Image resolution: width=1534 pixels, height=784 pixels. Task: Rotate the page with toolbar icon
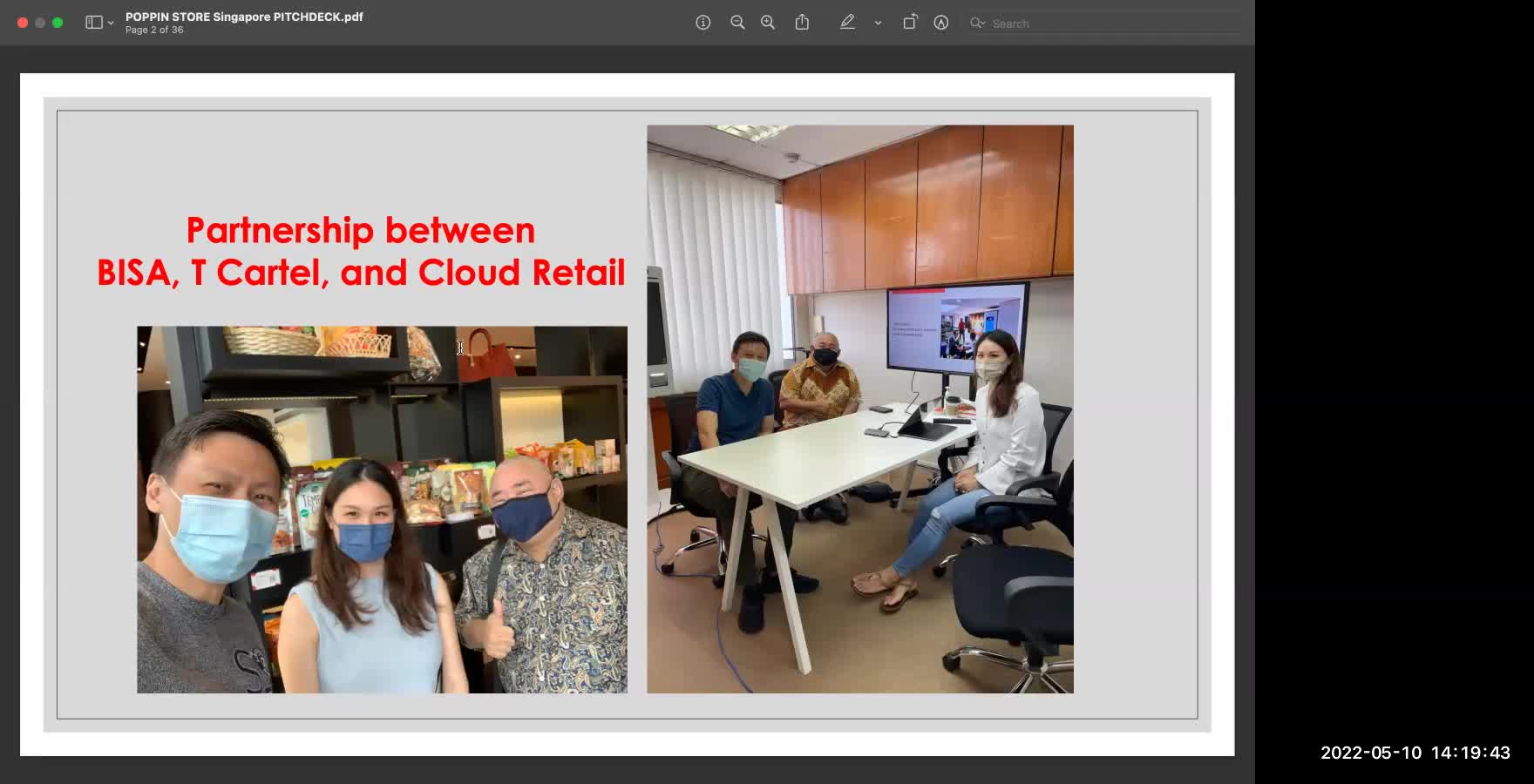[x=910, y=23]
